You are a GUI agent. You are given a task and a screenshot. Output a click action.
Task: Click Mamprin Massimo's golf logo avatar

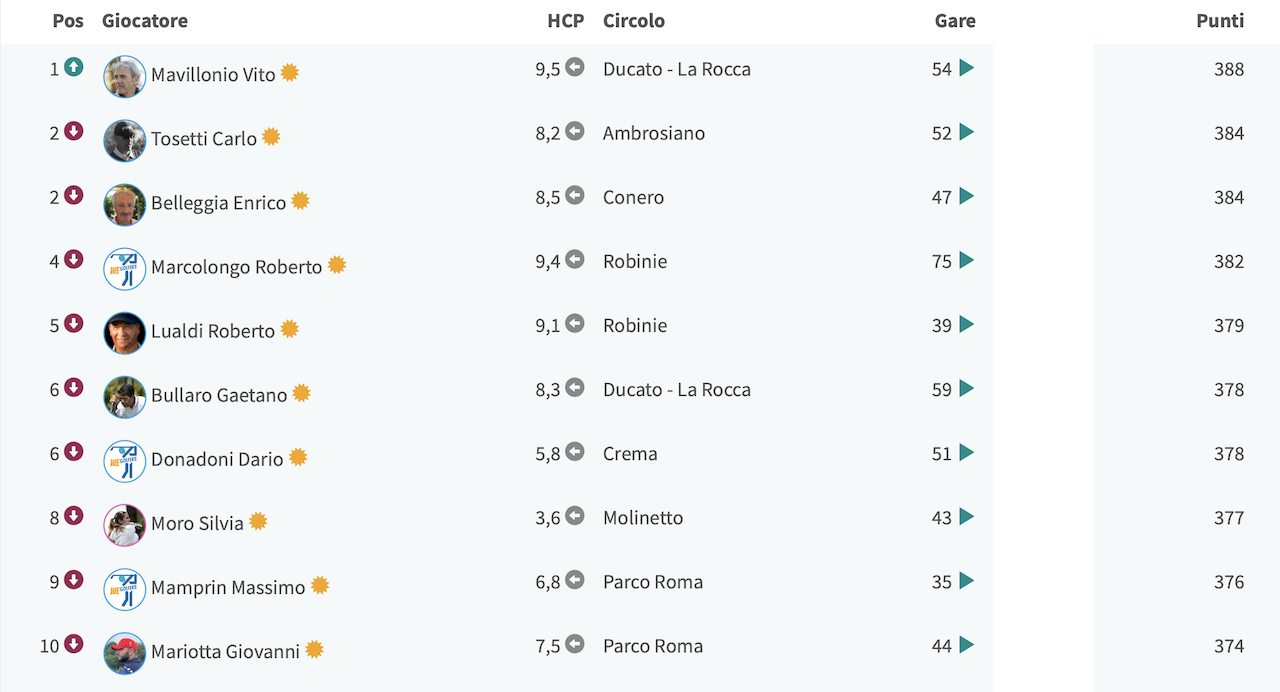pos(125,590)
